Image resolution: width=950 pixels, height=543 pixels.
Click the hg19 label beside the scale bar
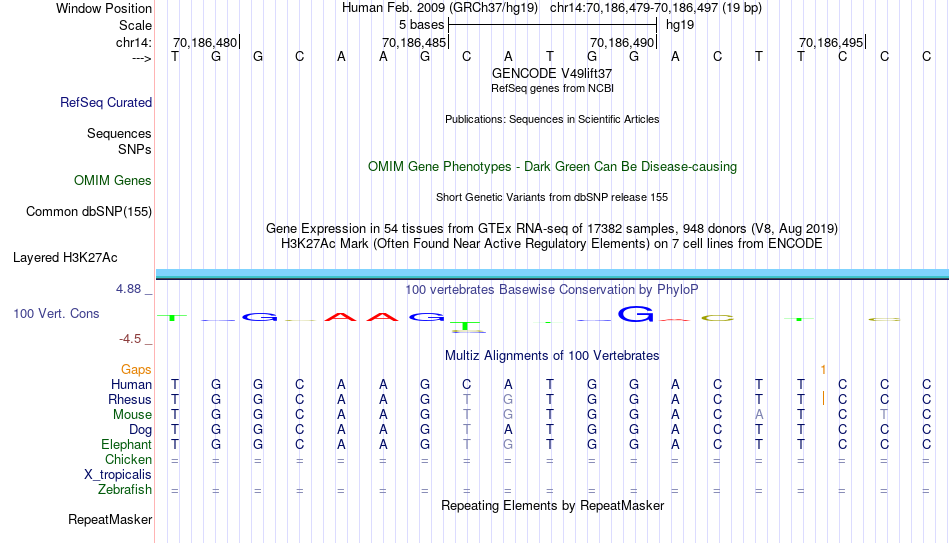(x=680, y=25)
